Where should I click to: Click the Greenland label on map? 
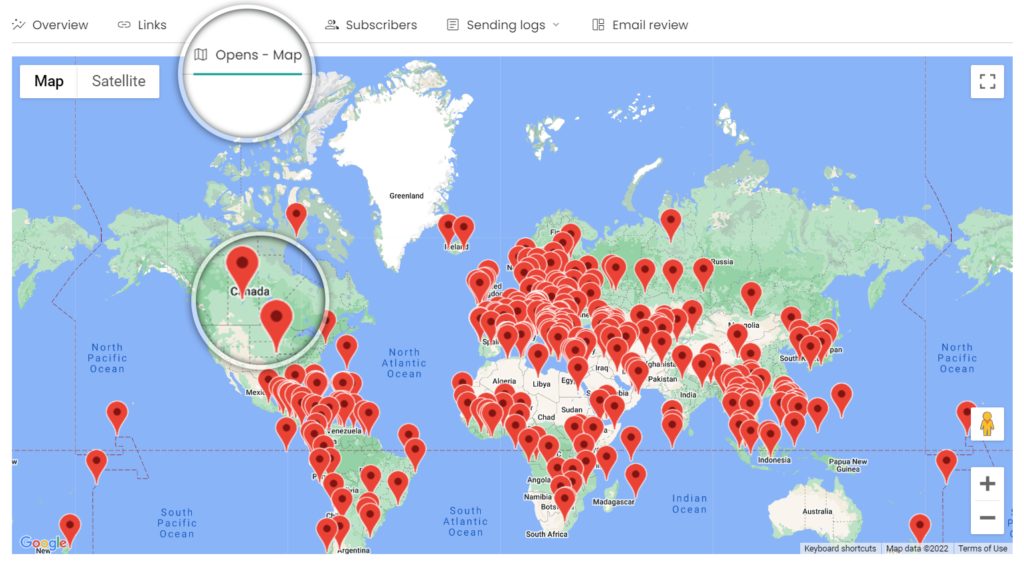406,196
